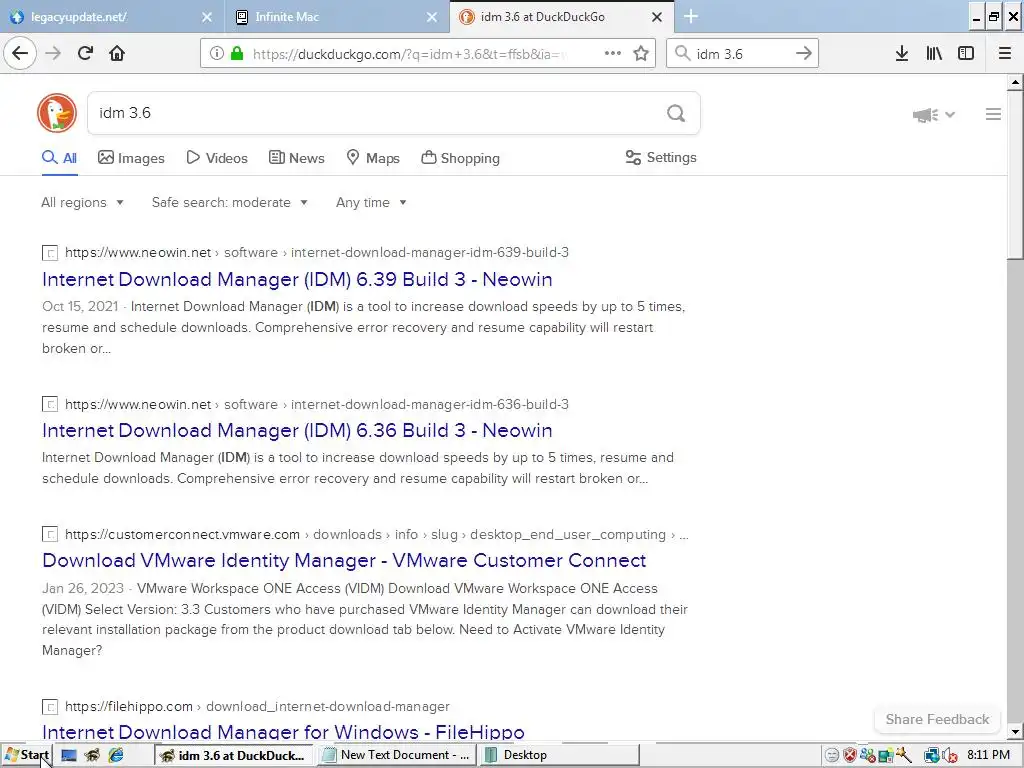Click the Share Feedback button
This screenshot has width=1024, height=768.
937,719
